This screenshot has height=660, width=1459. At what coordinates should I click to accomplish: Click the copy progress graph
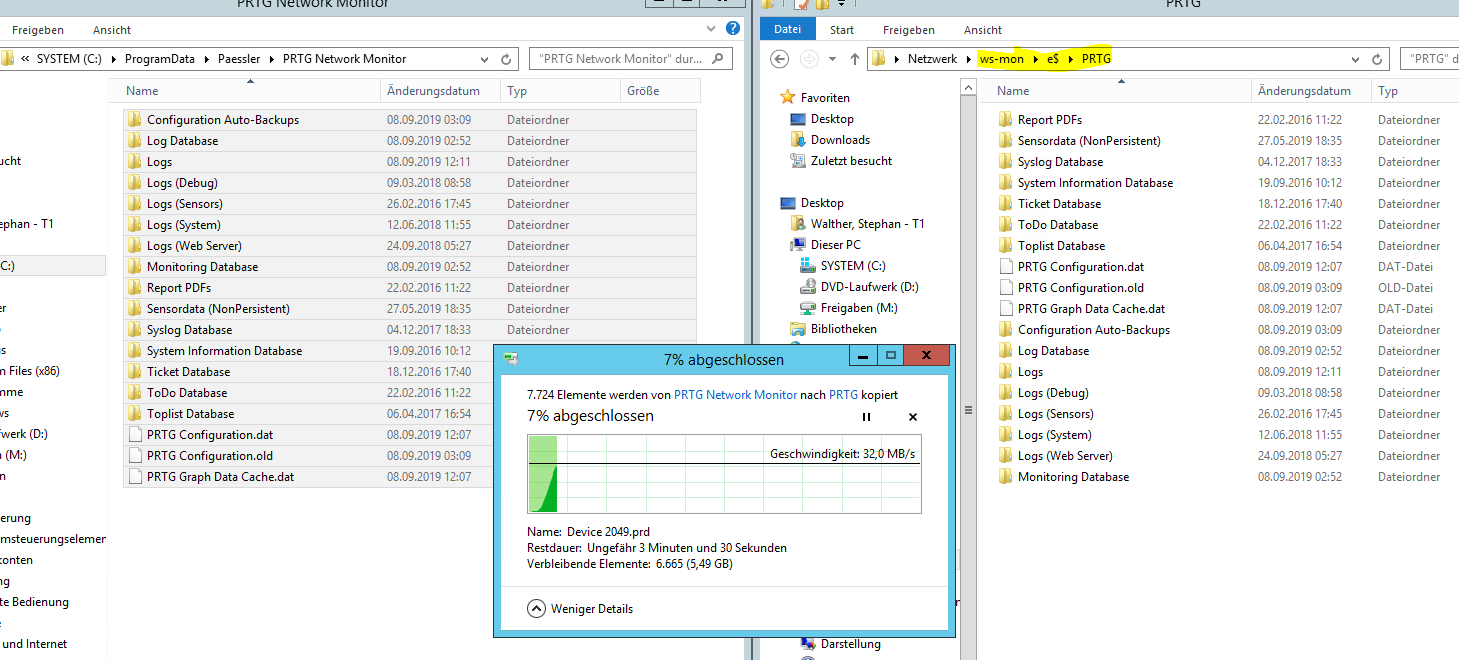tap(724, 475)
